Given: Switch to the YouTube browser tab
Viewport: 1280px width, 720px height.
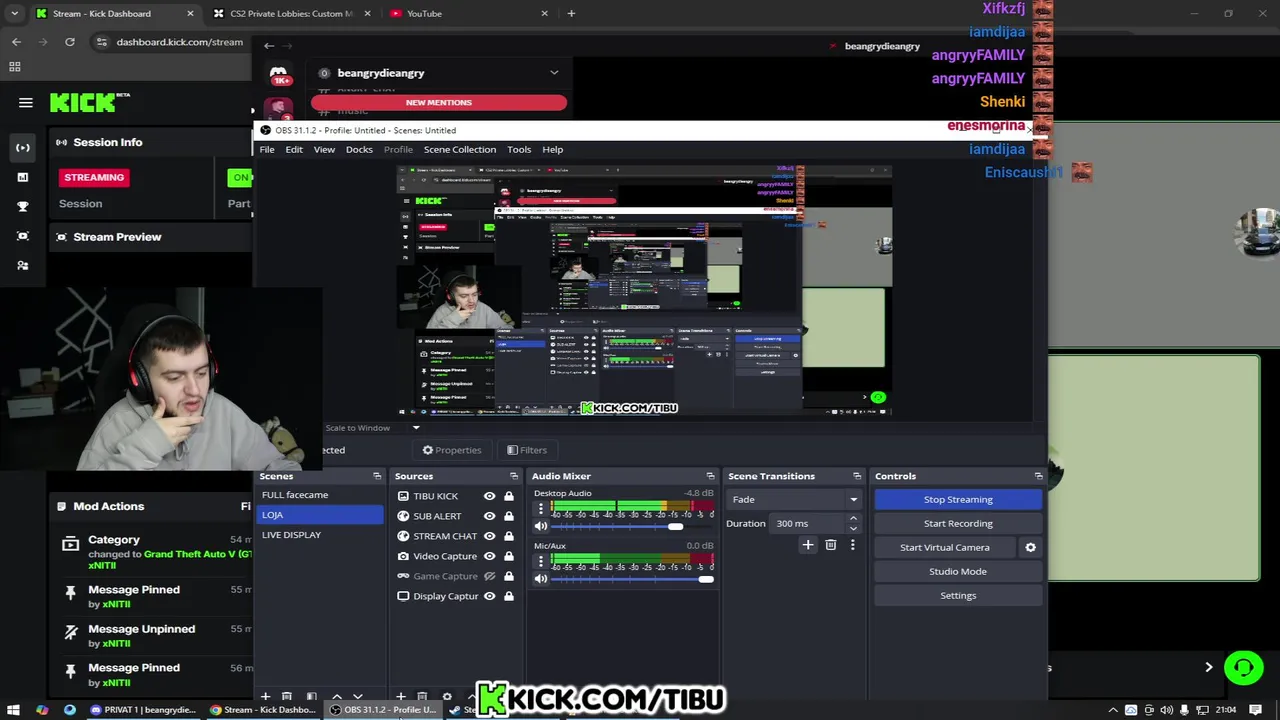Looking at the screenshot, I should point(468,13).
